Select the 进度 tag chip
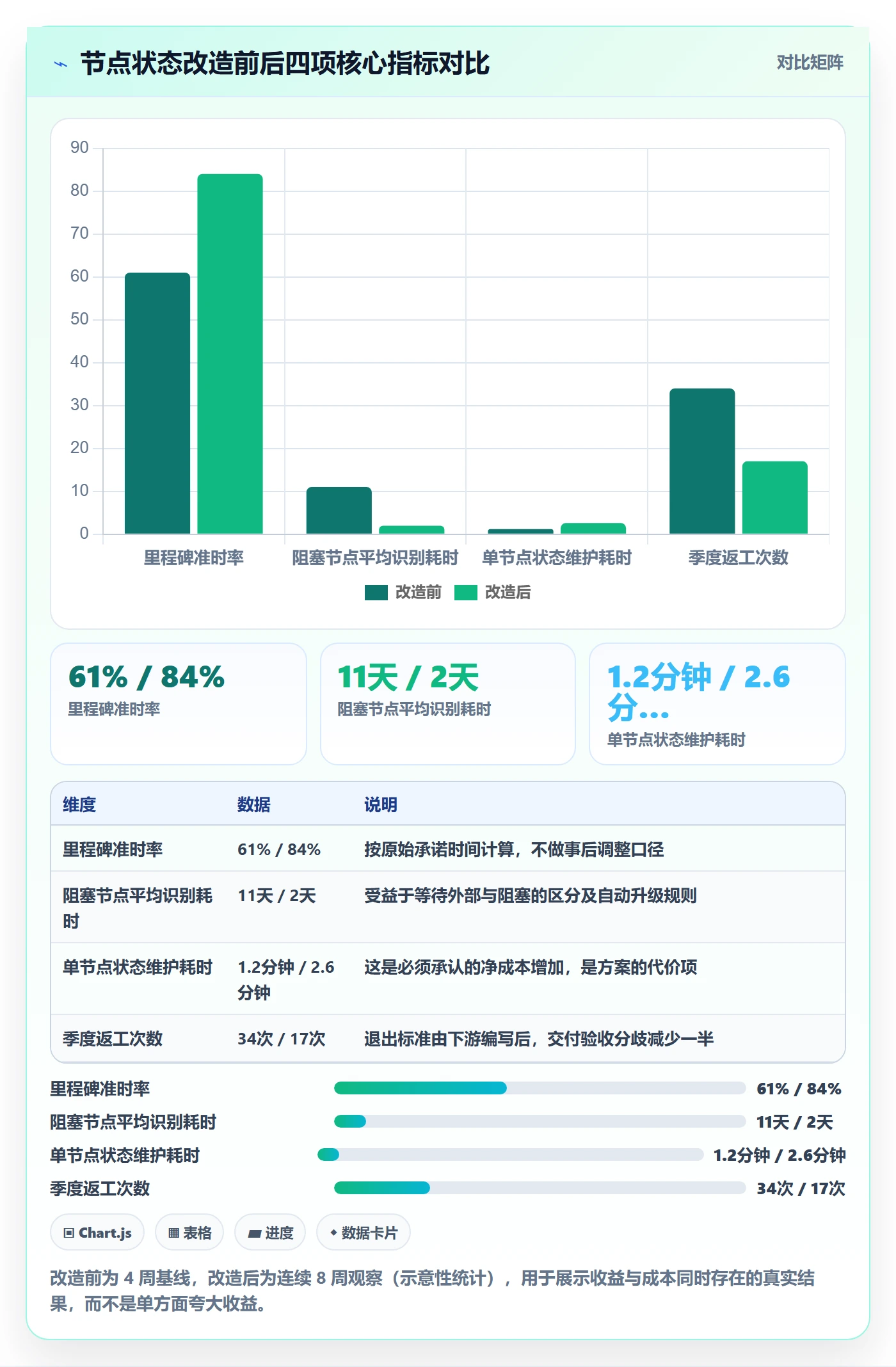Image resolution: width=896 pixels, height=1367 pixels. point(270,1233)
